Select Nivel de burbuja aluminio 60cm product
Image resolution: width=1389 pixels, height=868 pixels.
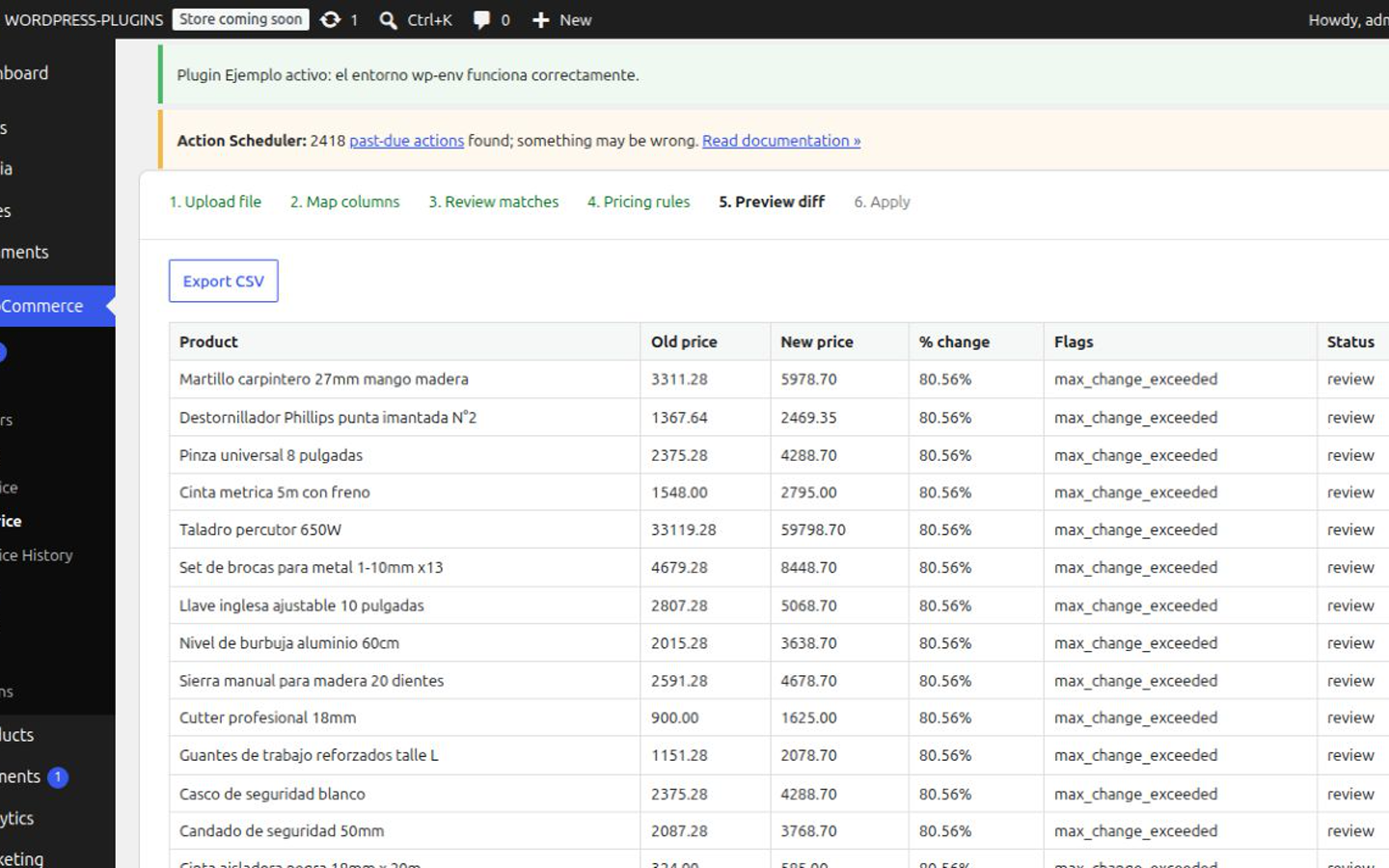coord(289,643)
